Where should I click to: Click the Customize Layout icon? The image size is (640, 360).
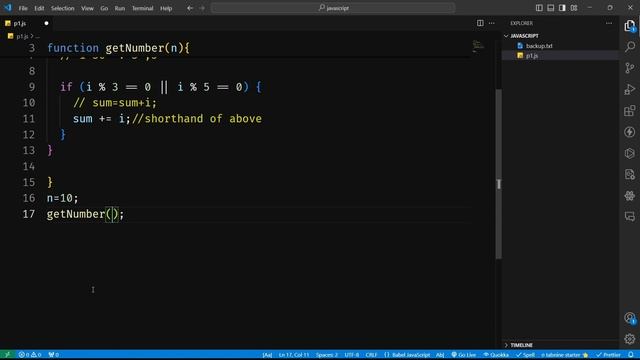coord(574,8)
